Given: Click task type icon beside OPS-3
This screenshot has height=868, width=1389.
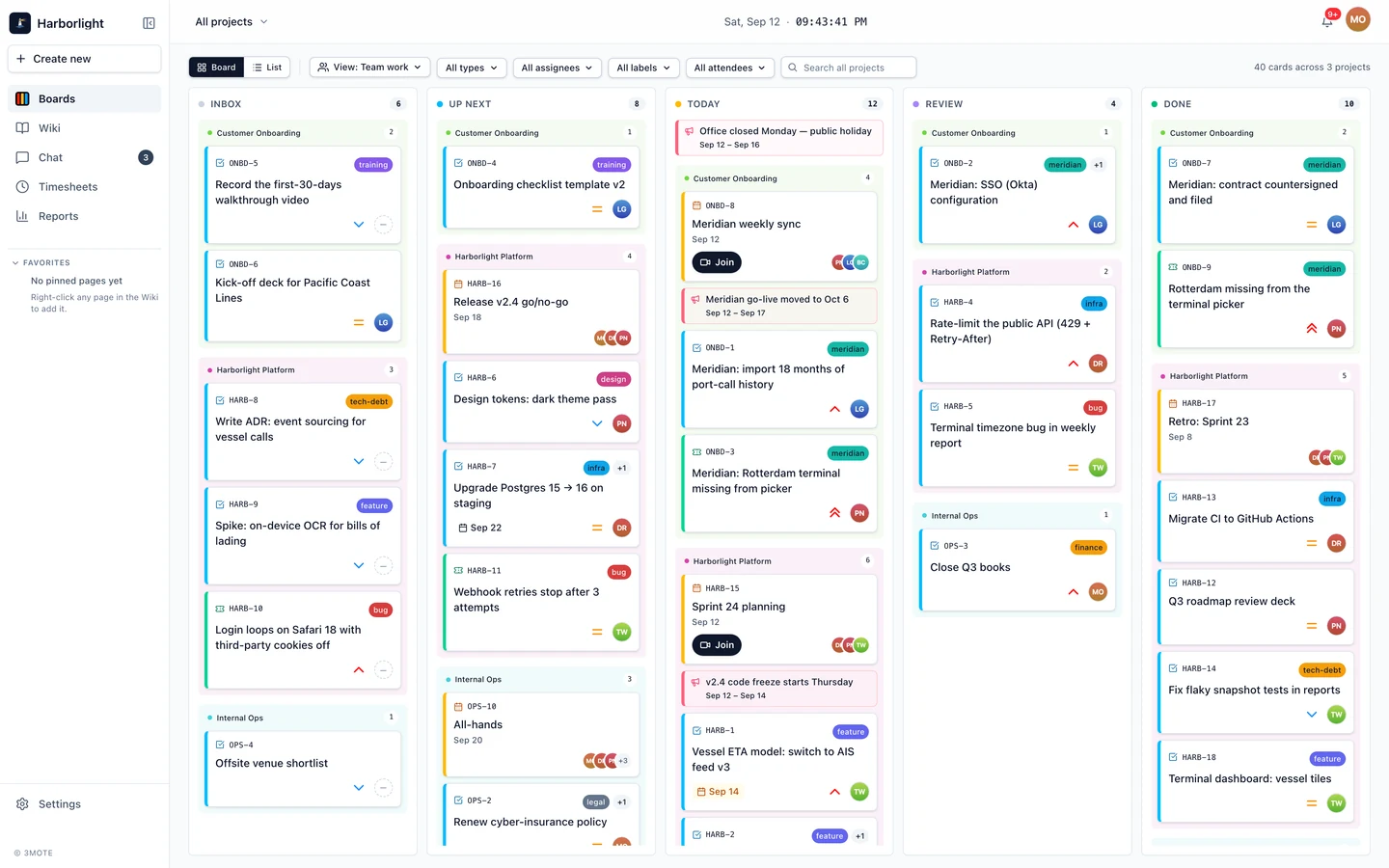Looking at the screenshot, I should point(935,546).
